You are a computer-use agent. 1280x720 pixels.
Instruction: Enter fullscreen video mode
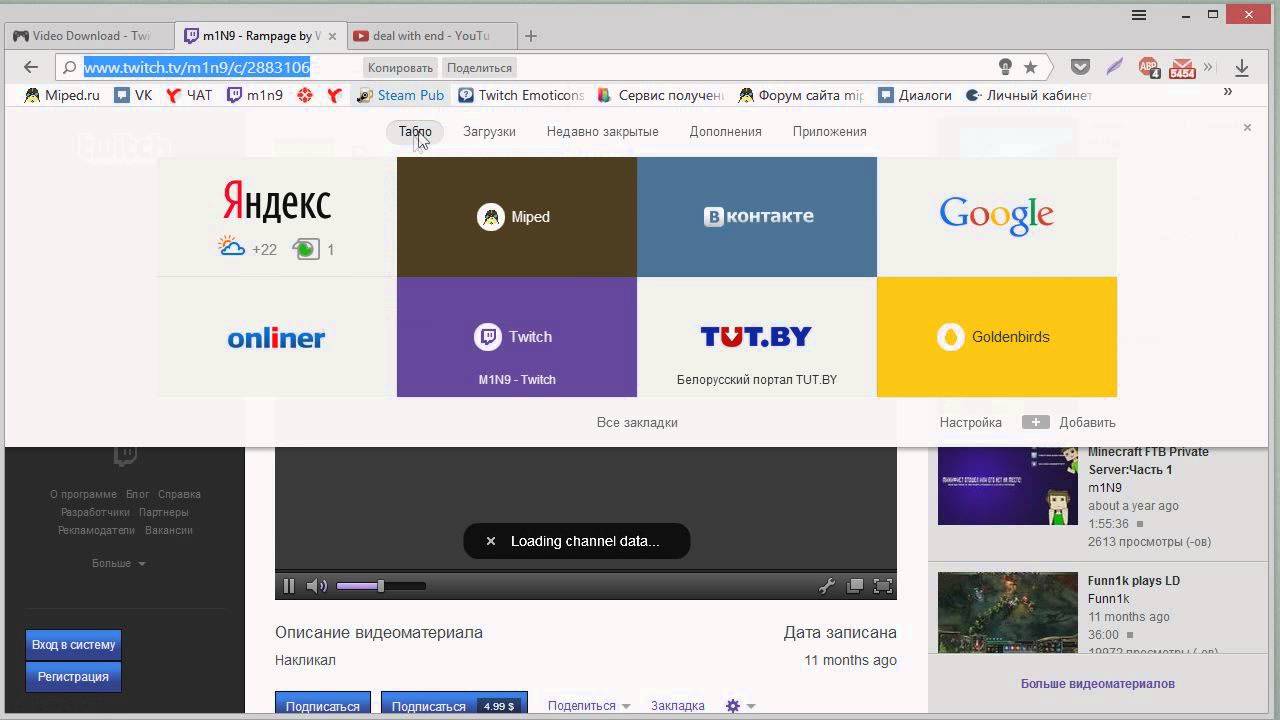[883, 586]
